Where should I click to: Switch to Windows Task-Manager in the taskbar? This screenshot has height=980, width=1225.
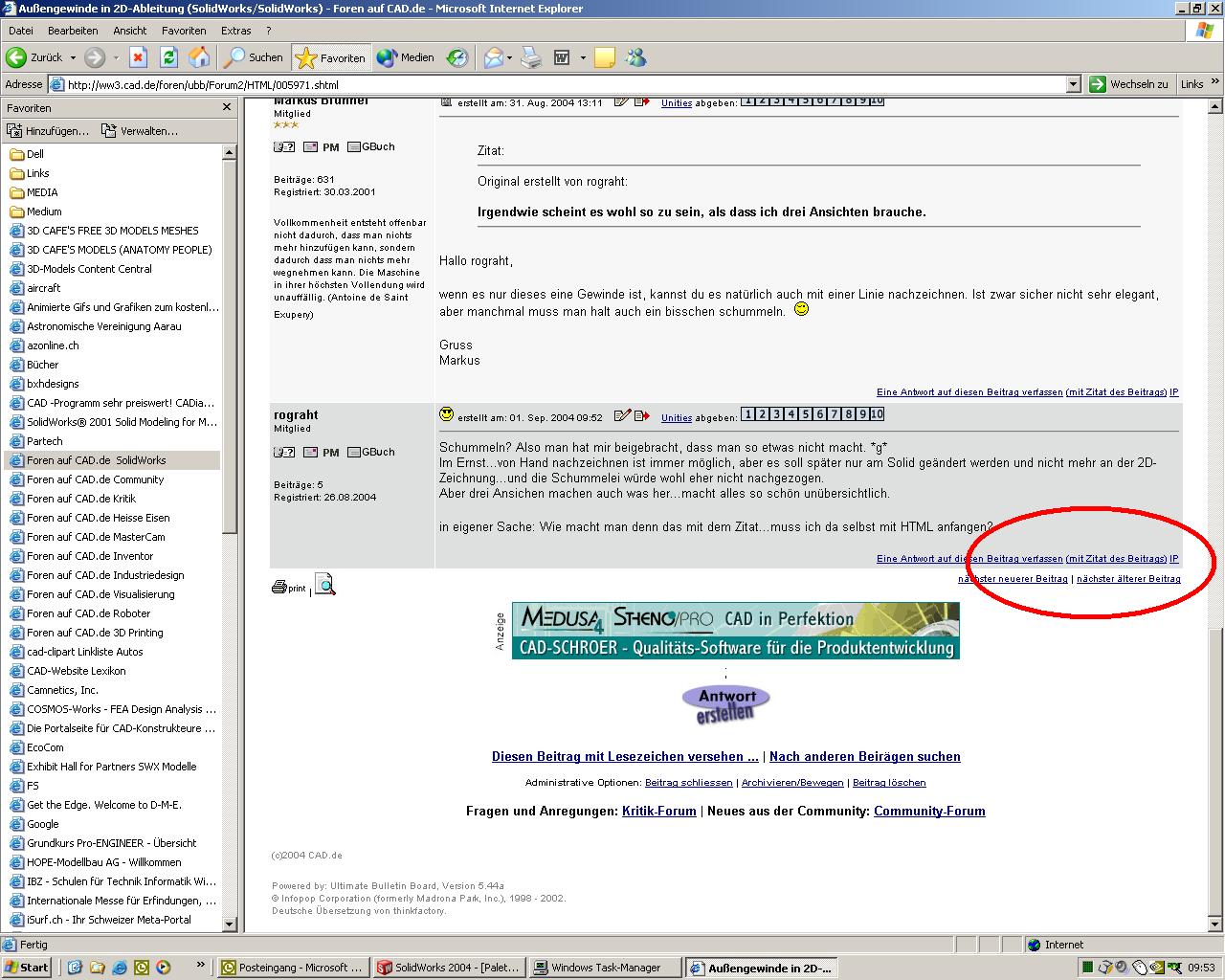pos(606,968)
